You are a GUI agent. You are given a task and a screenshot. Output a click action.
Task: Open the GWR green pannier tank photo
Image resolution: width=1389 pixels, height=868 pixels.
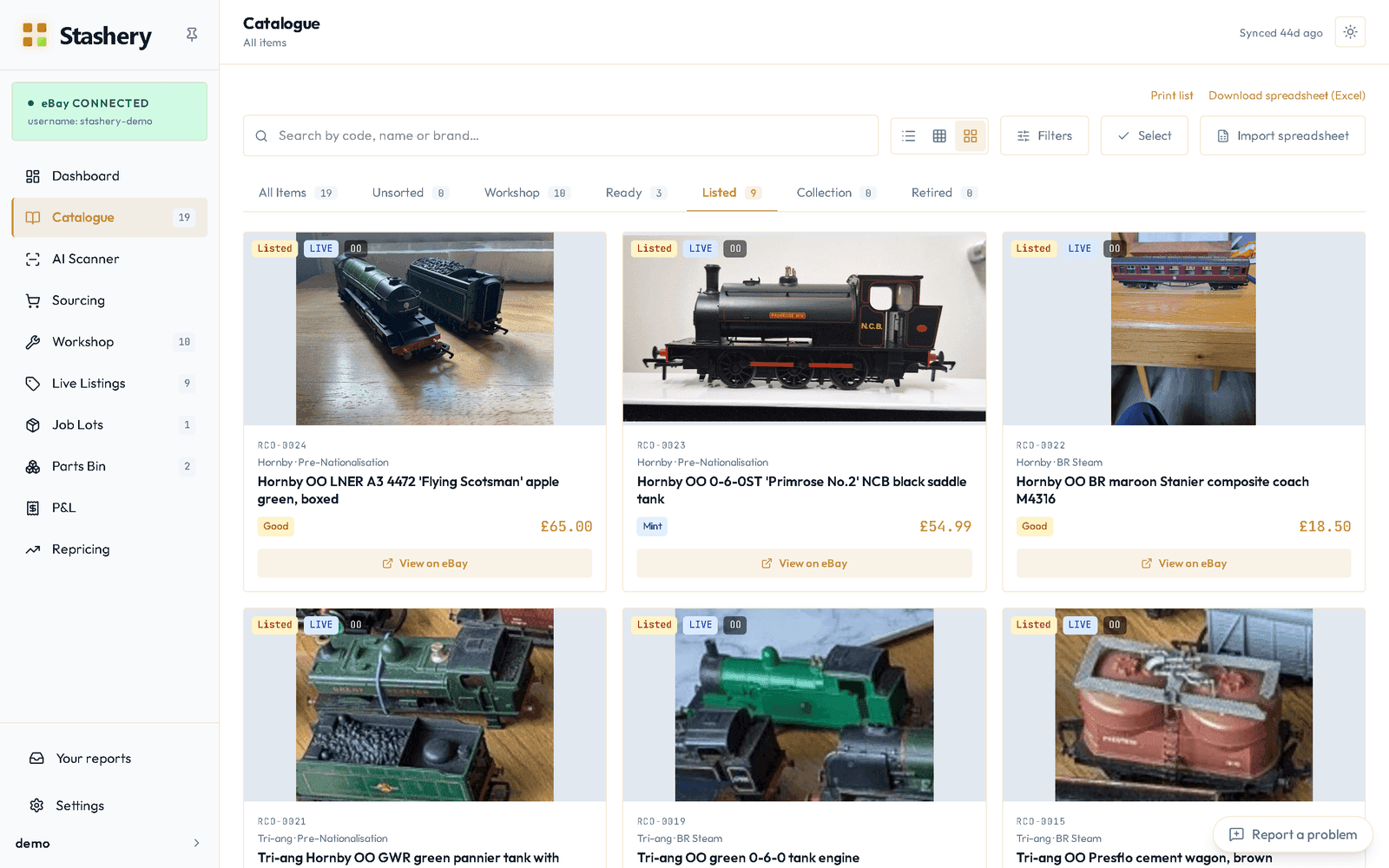425,705
